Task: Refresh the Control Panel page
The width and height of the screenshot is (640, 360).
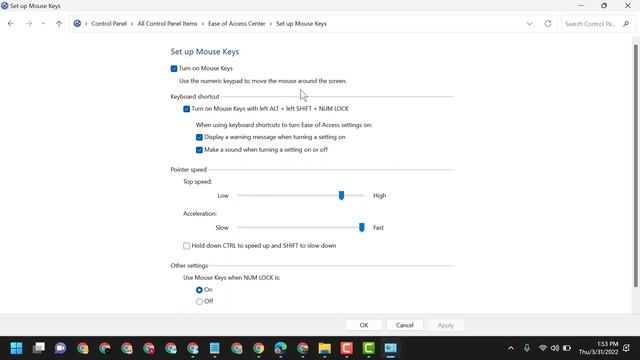Action: (548, 24)
